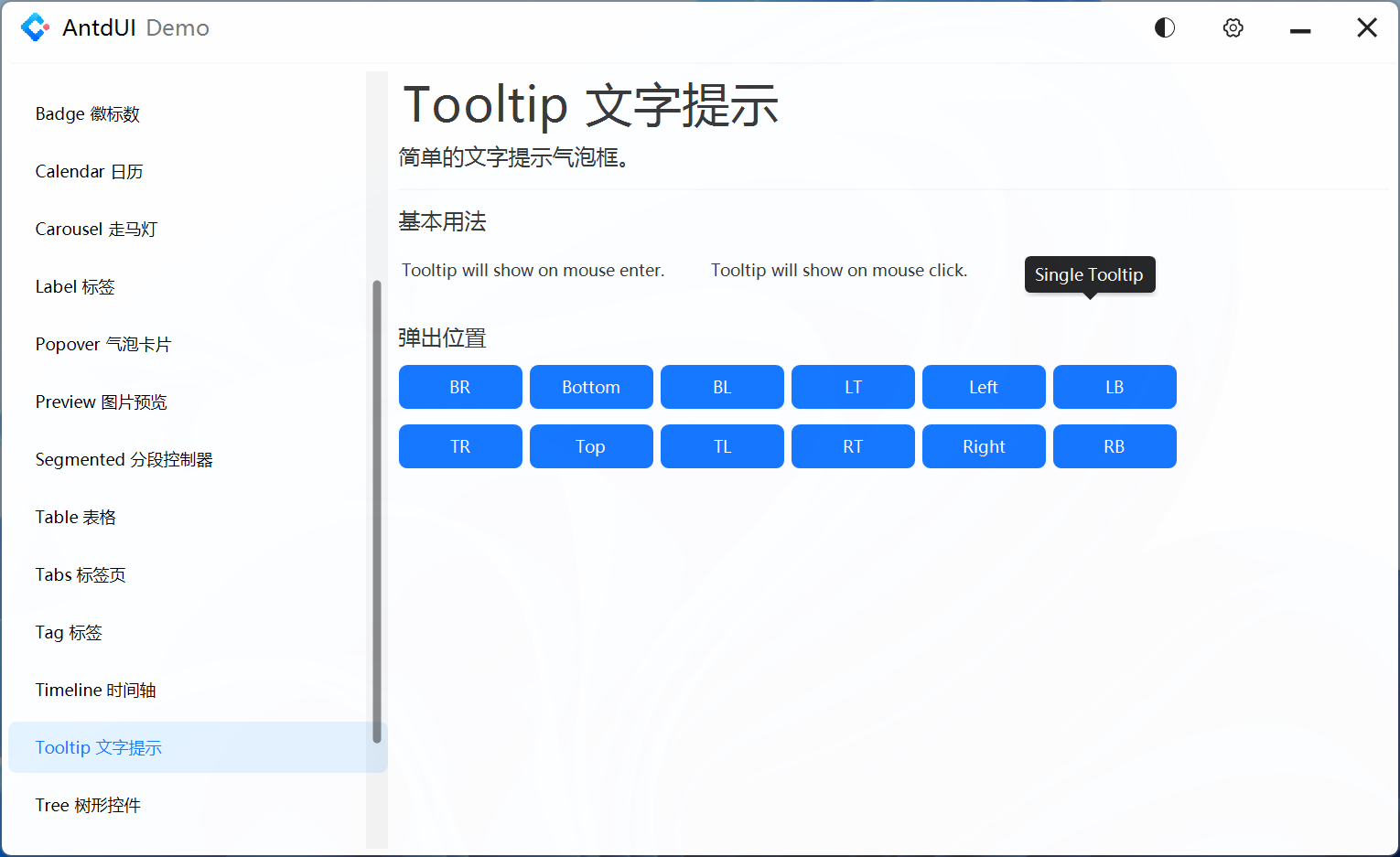The height and width of the screenshot is (857, 1400).
Task: Click the mouse click tooltip trigger text
Action: [839, 270]
